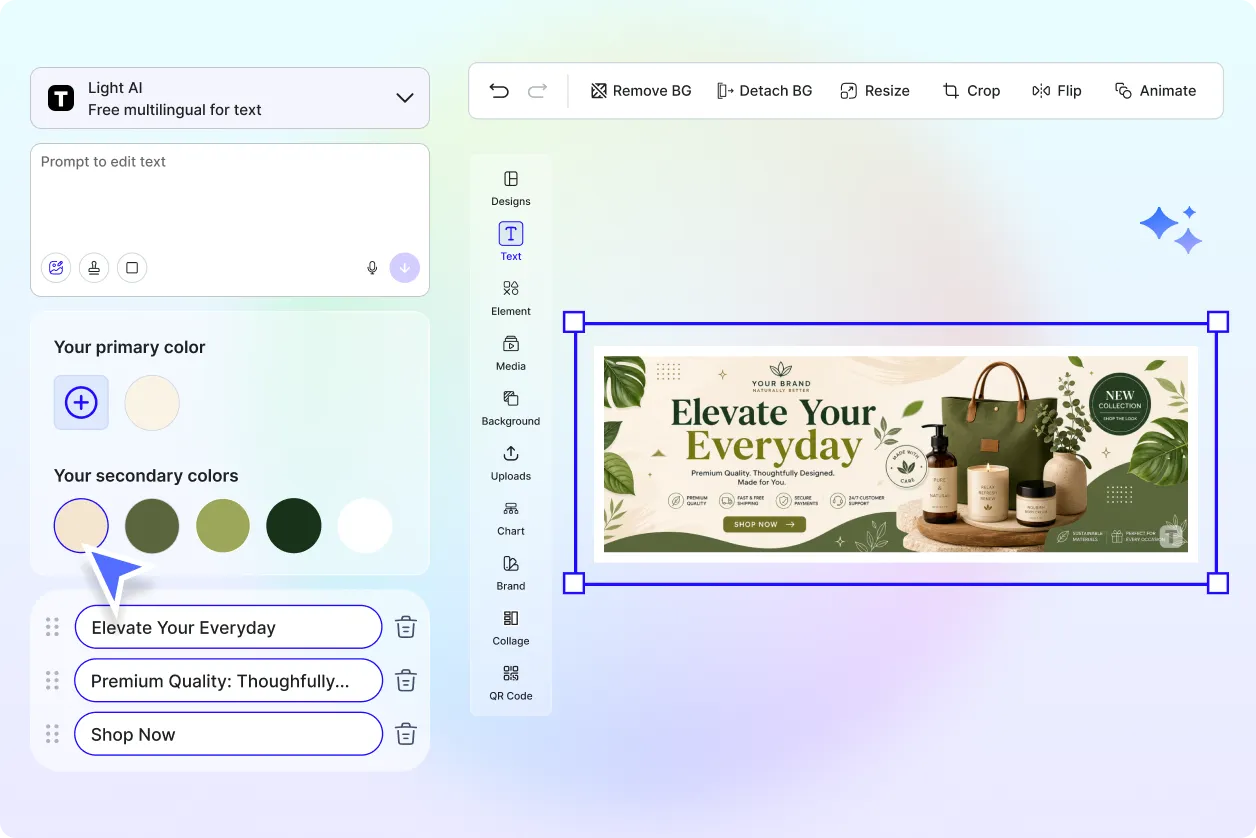Delete the Shop Now text row
1256x838 pixels.
[406, 734]
